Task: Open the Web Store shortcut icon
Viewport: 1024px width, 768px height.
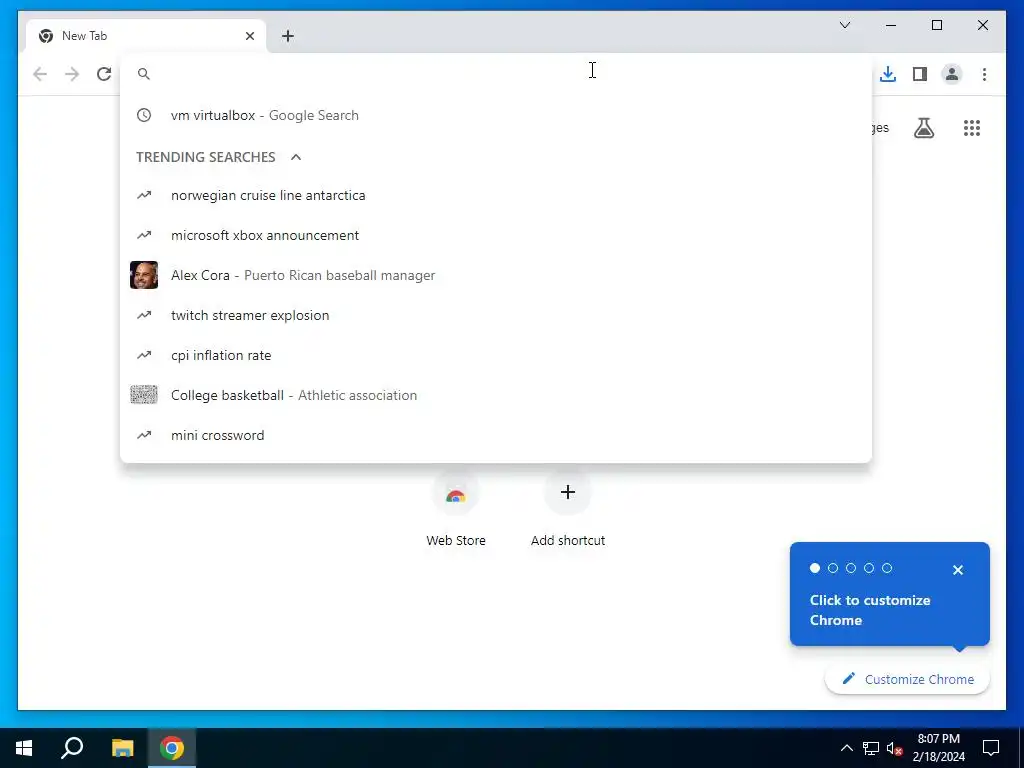Action: 455,492
